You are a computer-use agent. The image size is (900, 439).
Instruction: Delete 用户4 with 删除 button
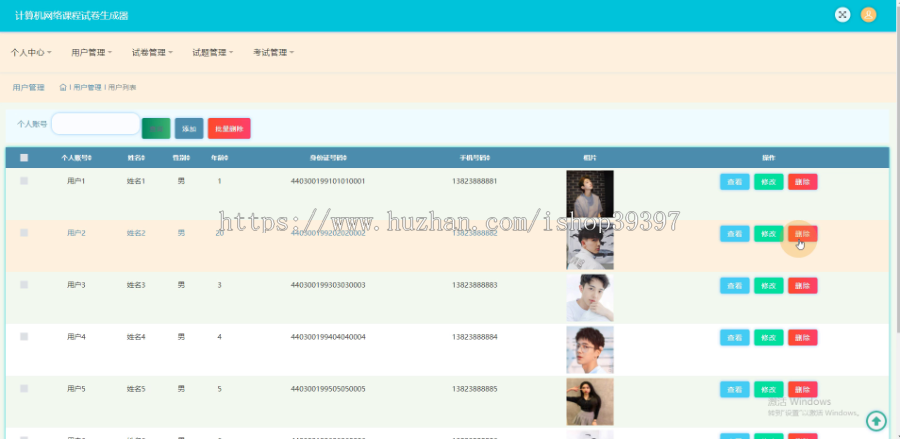[802, 337]
